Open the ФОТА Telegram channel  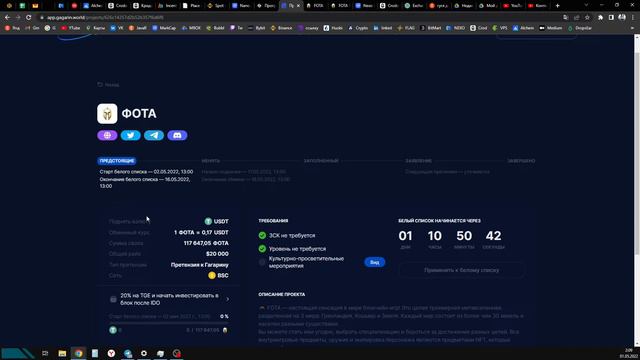pyautogui.click(x=154, y=135)
